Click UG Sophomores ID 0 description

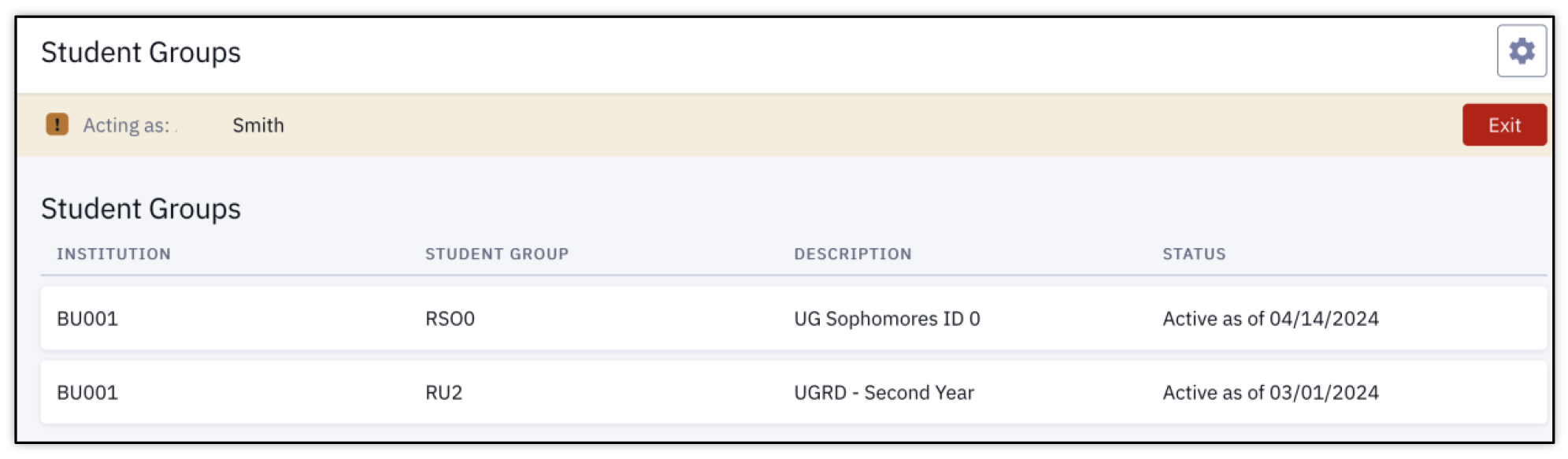tap(887, 319)
